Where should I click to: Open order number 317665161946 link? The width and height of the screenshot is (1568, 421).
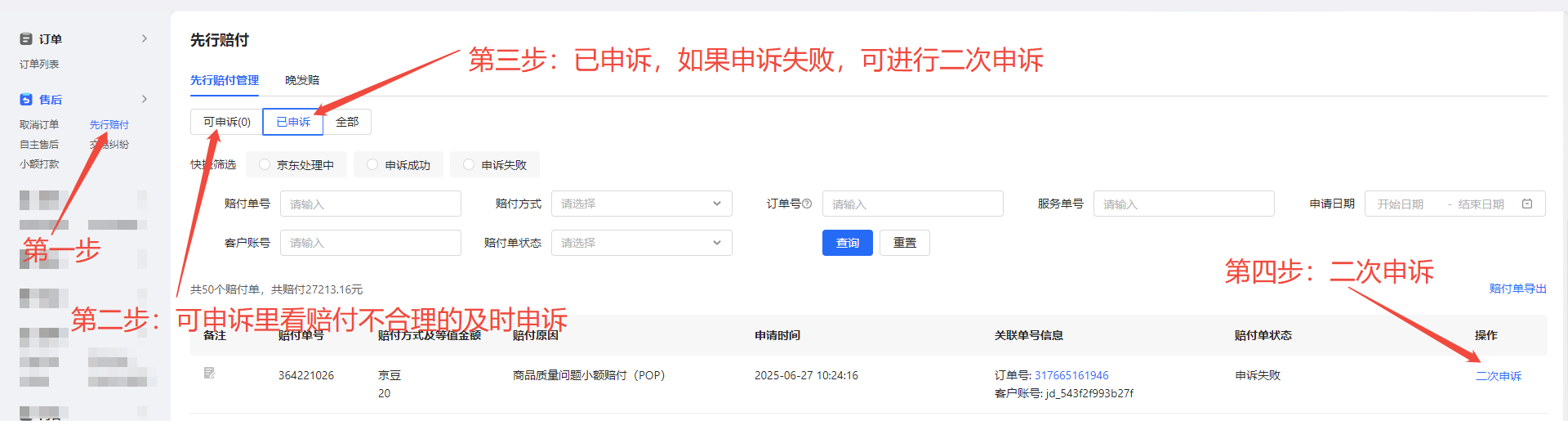[1071, 375]
